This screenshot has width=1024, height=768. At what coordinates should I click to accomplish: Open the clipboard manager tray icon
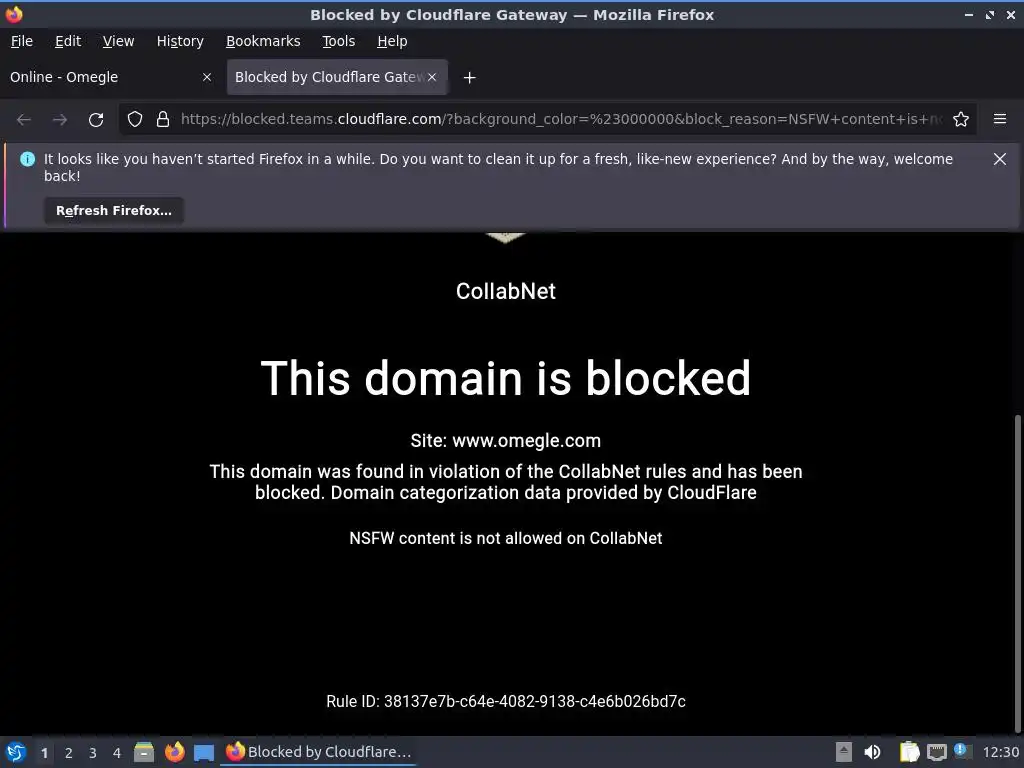(x=909, y=752)
